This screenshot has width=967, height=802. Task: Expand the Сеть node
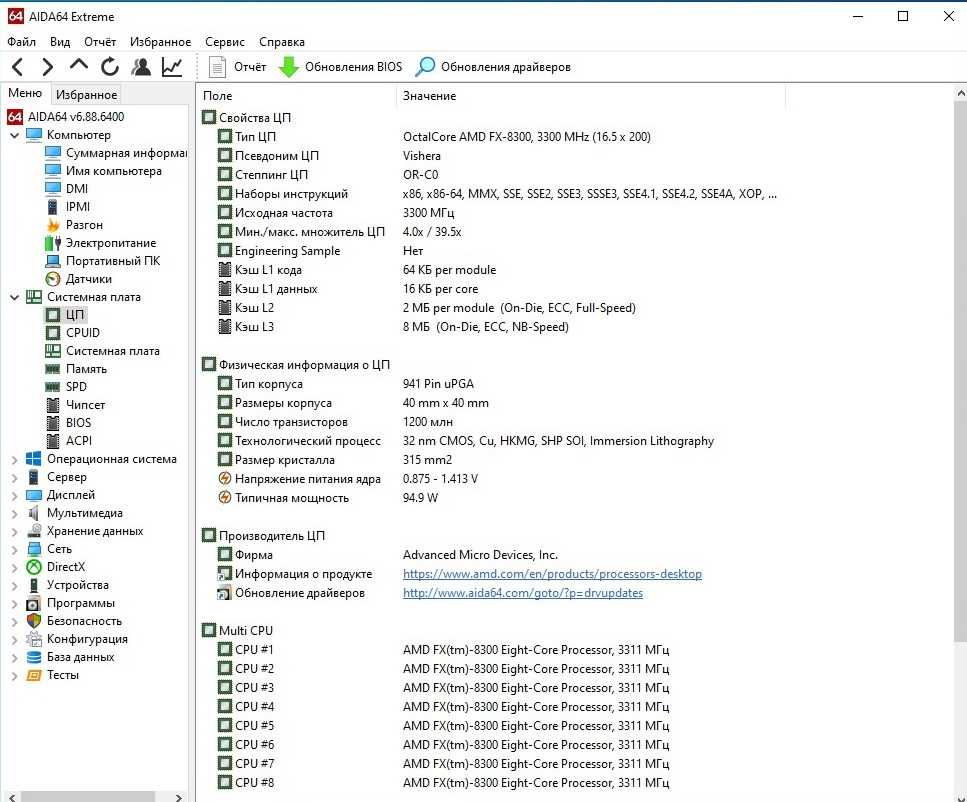[x=15, y=548]
